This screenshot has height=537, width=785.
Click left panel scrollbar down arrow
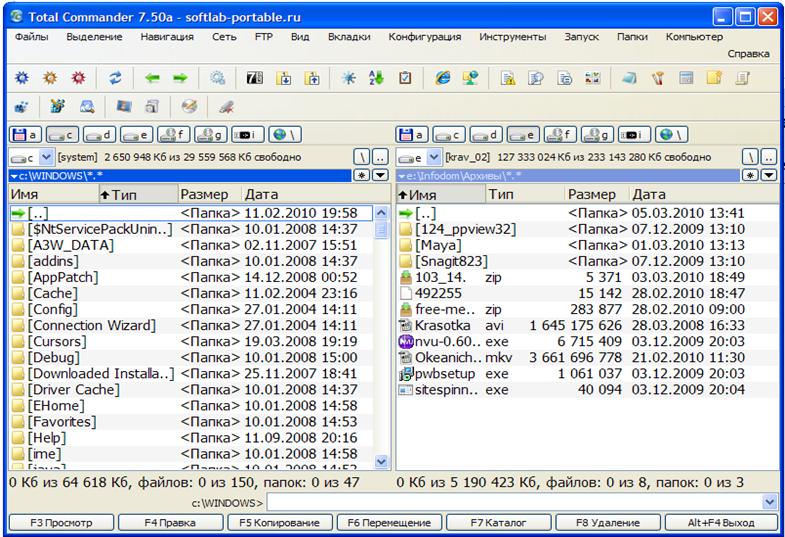[381, 461]
